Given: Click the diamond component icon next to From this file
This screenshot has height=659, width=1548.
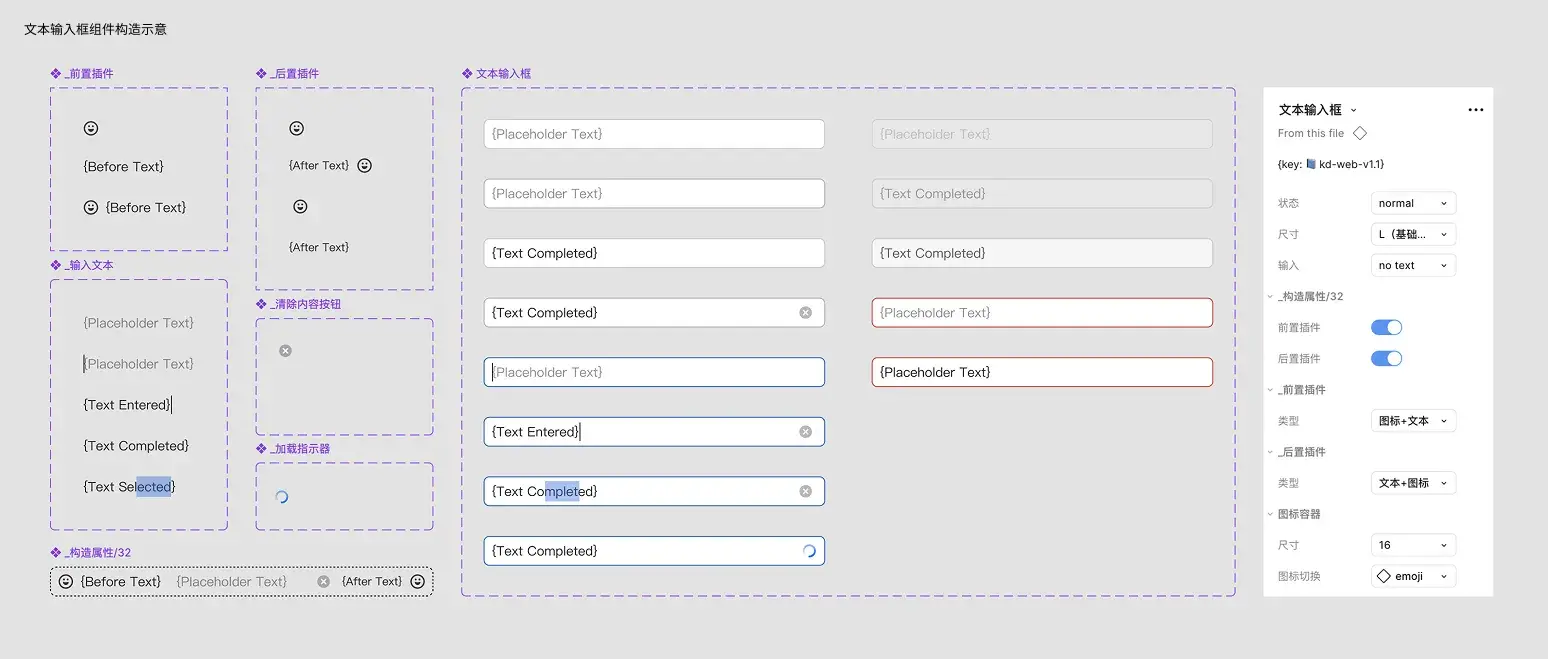Looking at the screenshot, I should tap(1360, 132).
